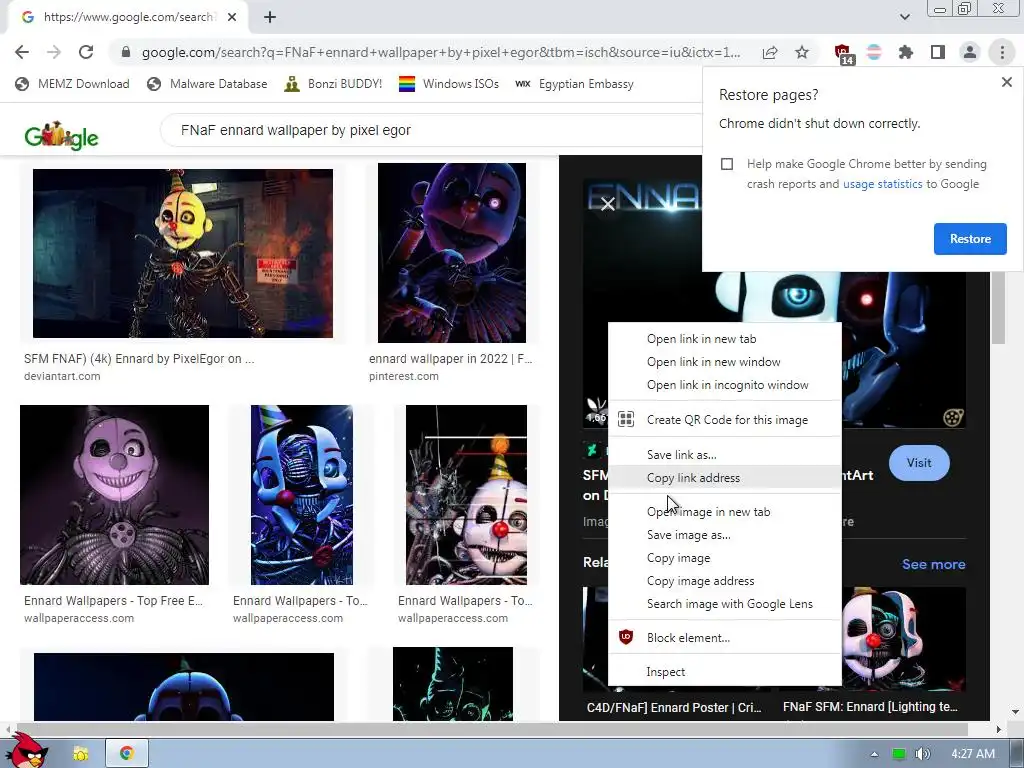Click the 4:27 AM clock
The height and width of the screenshot is (768, 1024).
coord(973,754)
